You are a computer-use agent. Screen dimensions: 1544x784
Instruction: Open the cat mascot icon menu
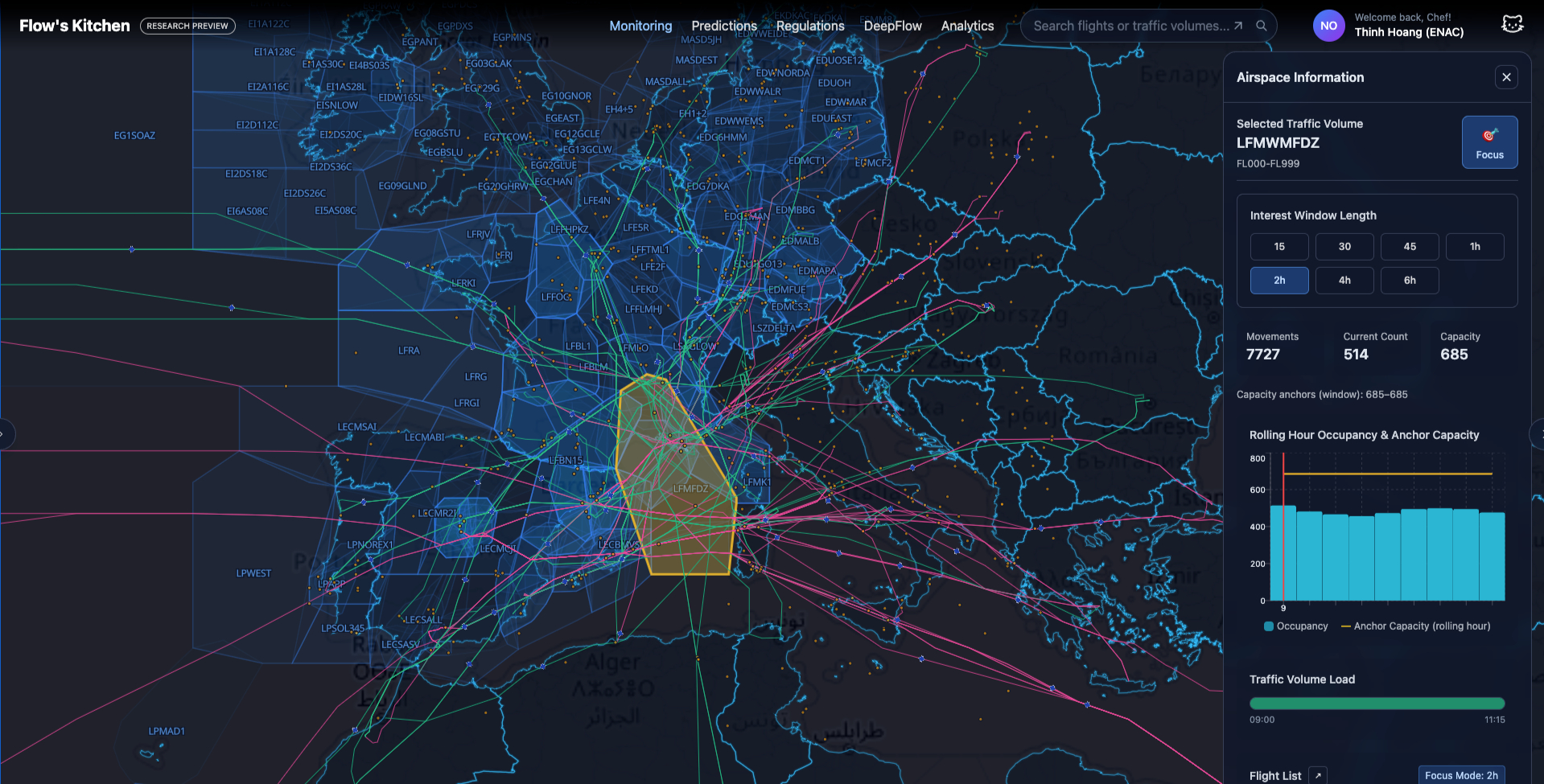click(1513, 25)
